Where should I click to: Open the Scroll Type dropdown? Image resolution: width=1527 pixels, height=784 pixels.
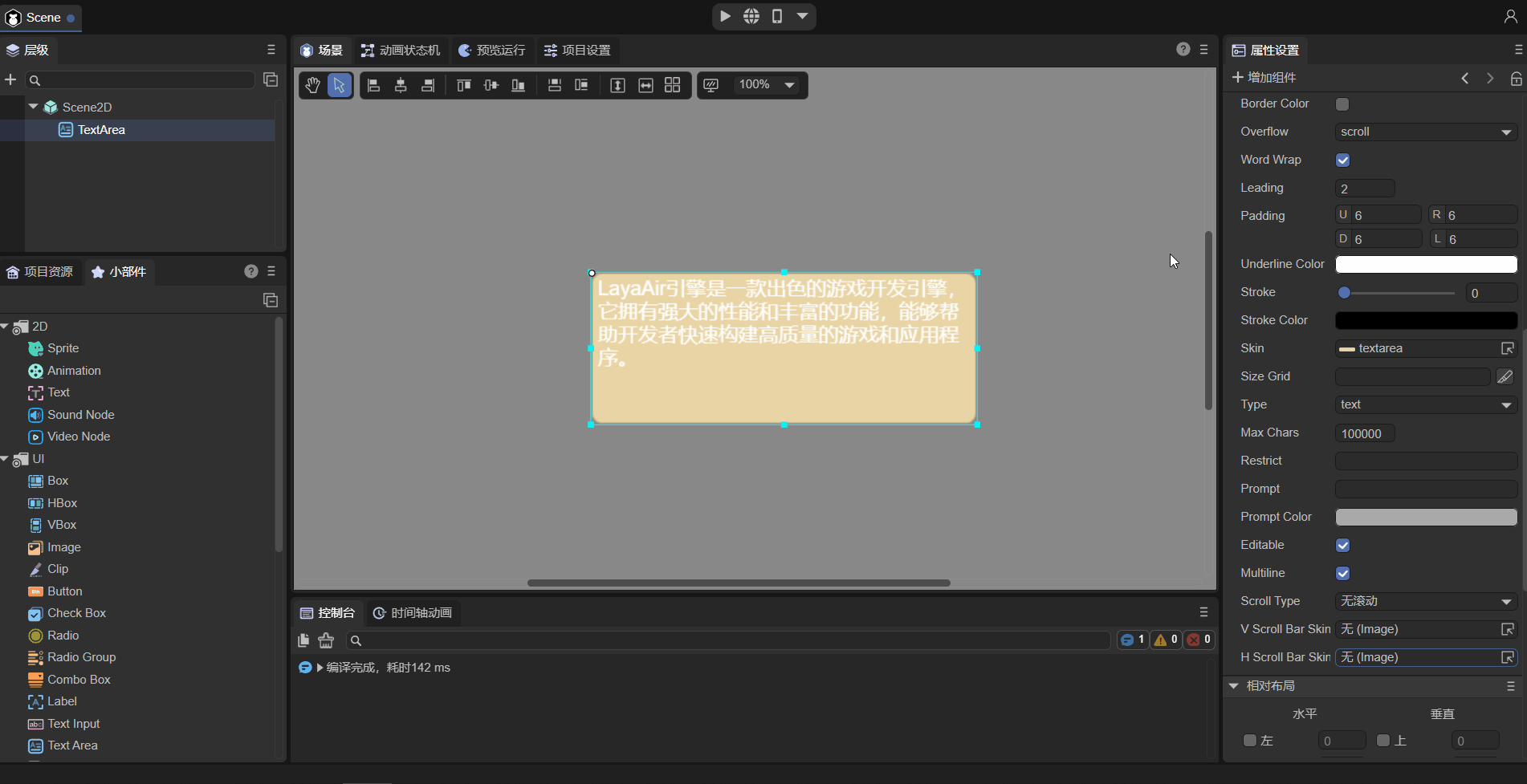(1425, 601)
